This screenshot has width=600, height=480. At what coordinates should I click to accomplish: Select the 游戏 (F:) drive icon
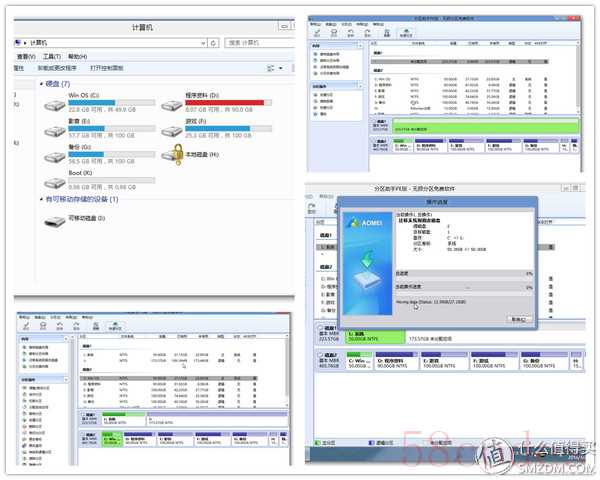click(170, 129)
